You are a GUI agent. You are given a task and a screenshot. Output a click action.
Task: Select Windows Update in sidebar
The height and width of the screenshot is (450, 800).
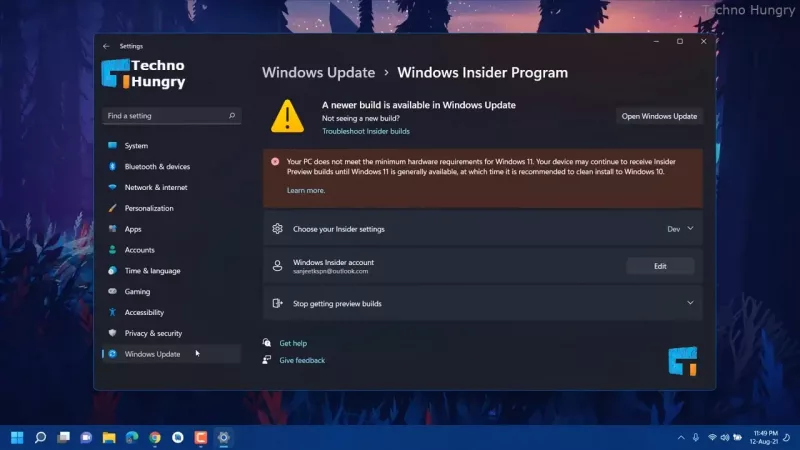pos(171,354)
